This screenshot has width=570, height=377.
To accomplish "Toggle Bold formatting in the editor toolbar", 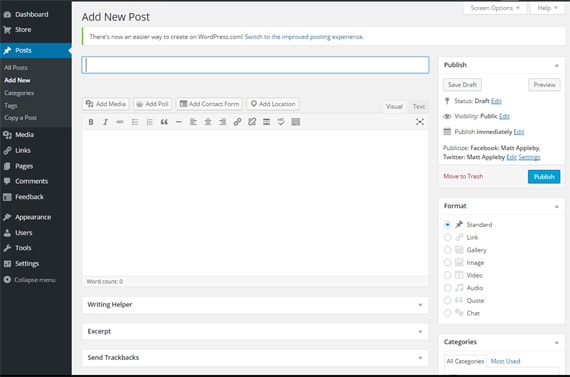I will pos(91,122).
